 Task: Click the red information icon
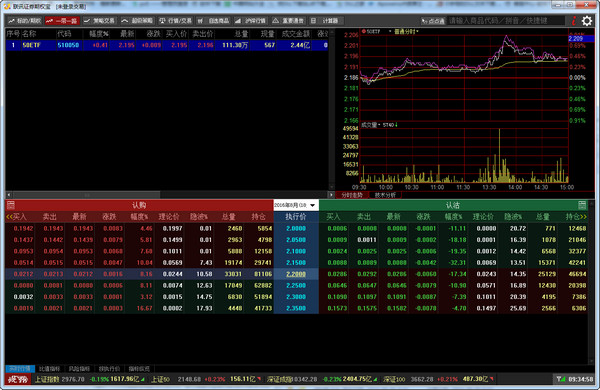[x=574, y=21]
